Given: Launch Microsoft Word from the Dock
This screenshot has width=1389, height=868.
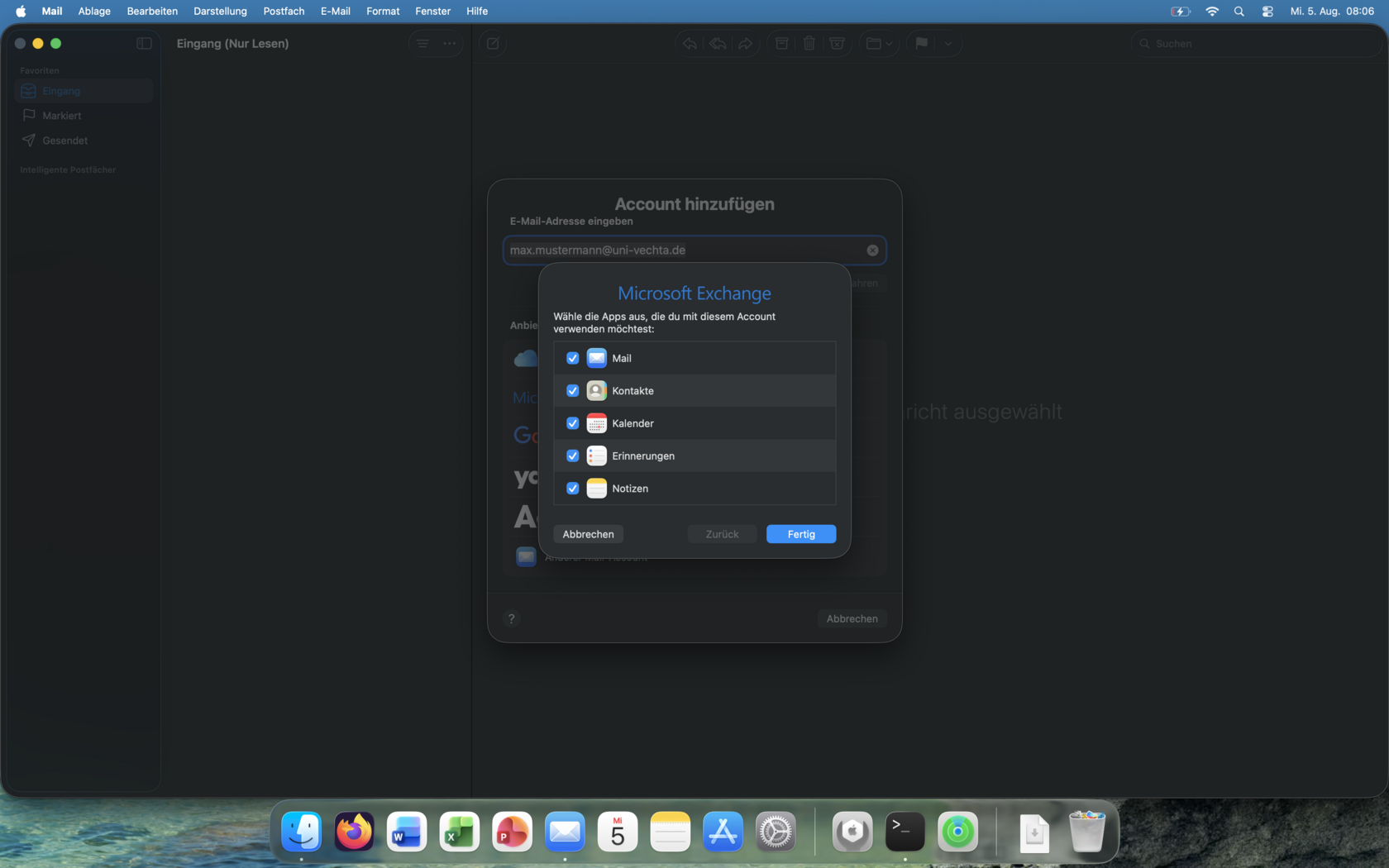Looking at the screenshot, I should [x=407, y=831].
